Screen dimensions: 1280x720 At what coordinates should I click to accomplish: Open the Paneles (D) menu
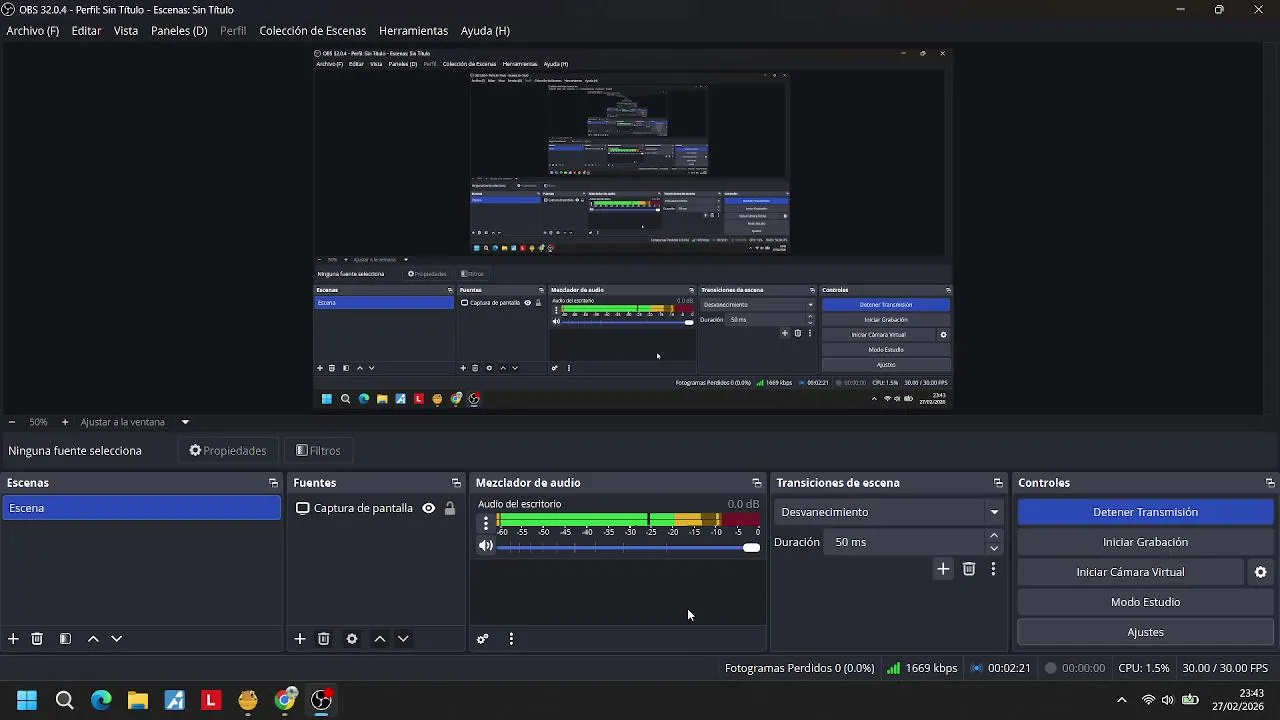tap(179, 31)
